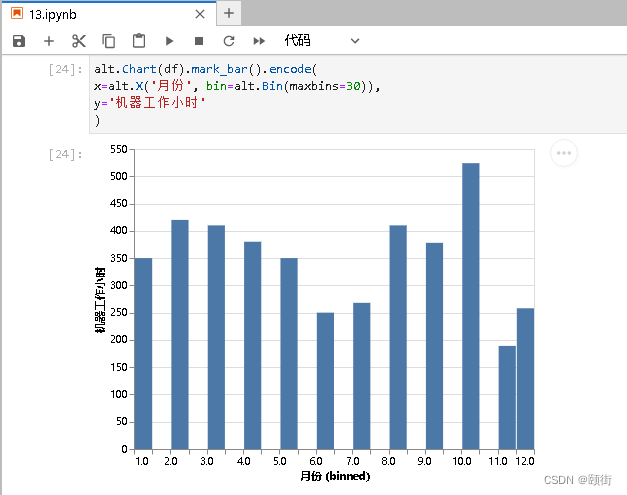Screen dimensions: 627x495
Task: Click the tallest bar at month 10
Action: click(471, 305)
